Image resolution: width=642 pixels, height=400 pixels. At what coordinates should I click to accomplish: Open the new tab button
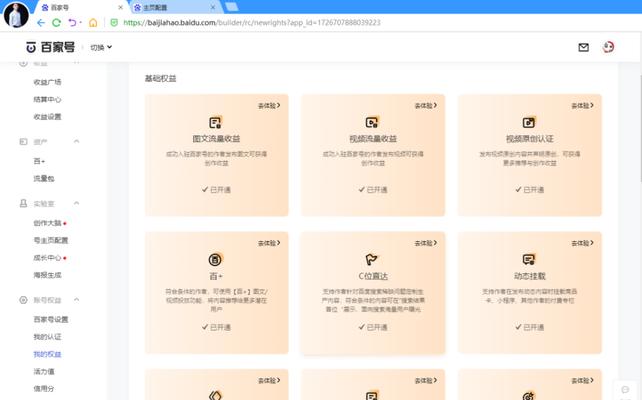[x=232, y=7]
